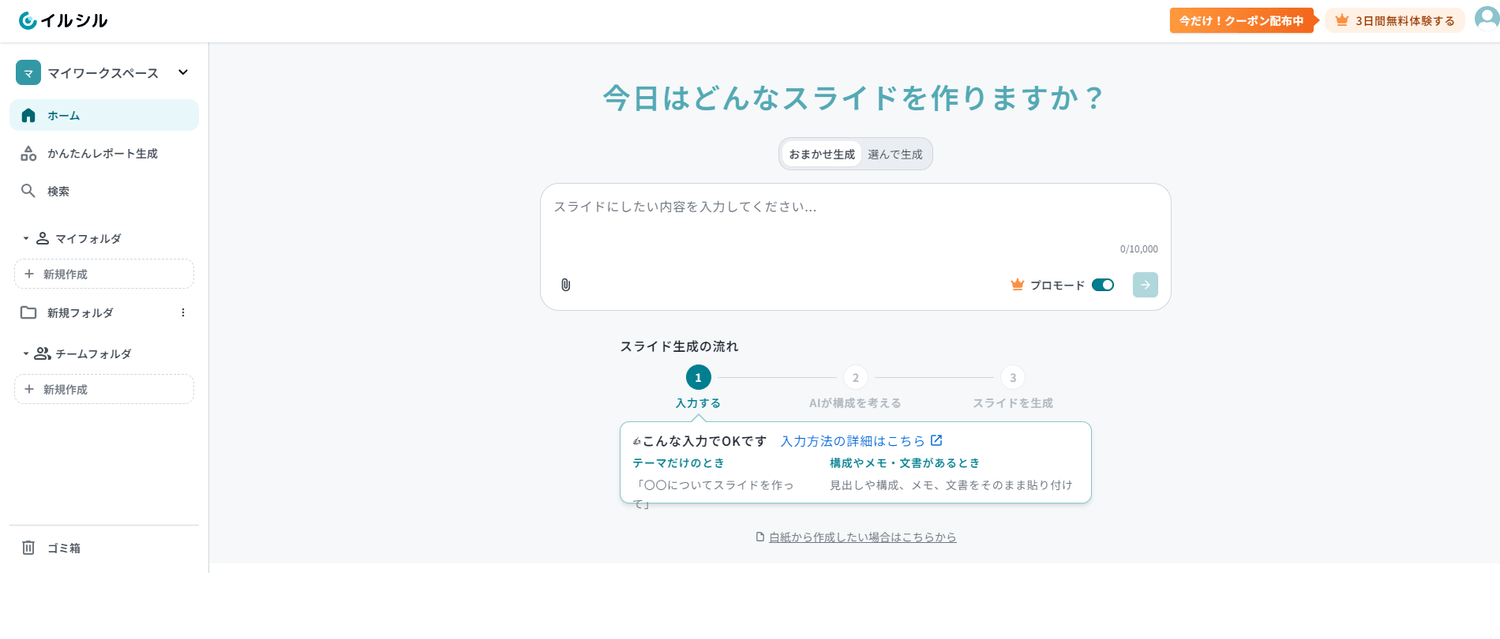Click 新規作成 under マイフォルダ

[104, 274]
